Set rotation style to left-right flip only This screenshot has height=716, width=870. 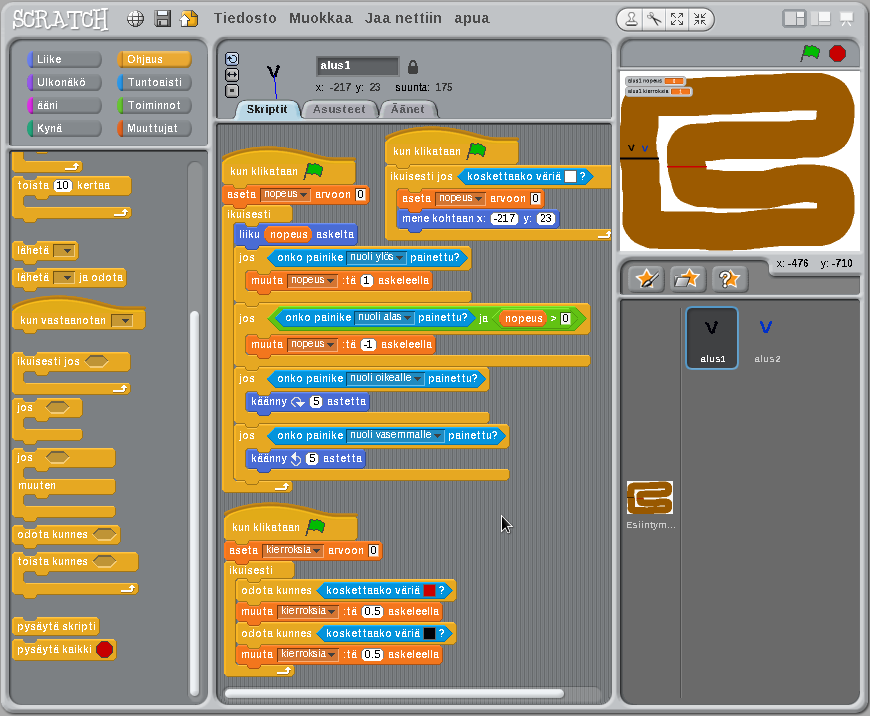pyautogui.click(x=232, y=74)
